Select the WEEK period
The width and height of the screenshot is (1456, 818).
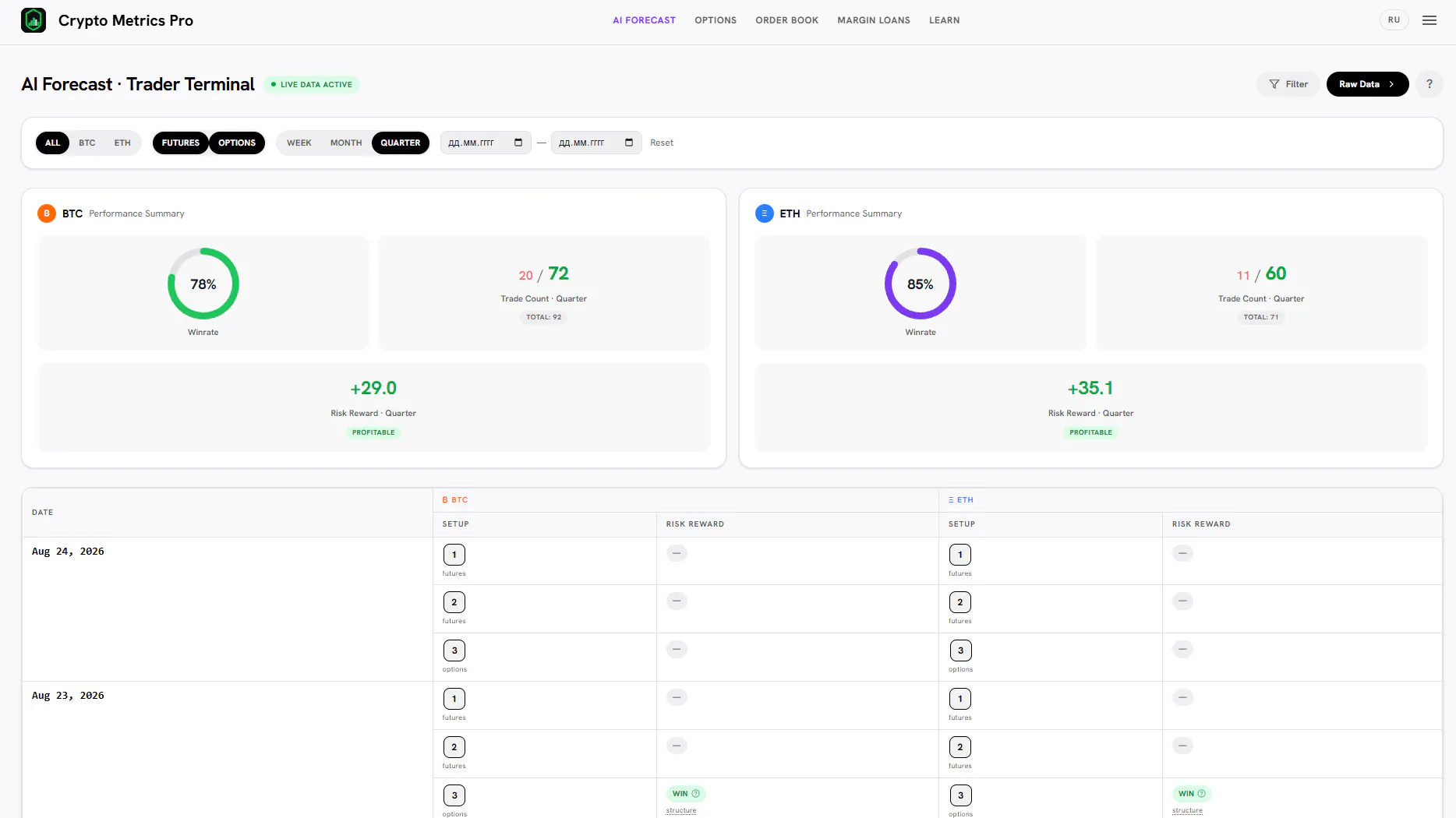coord(299,143)
